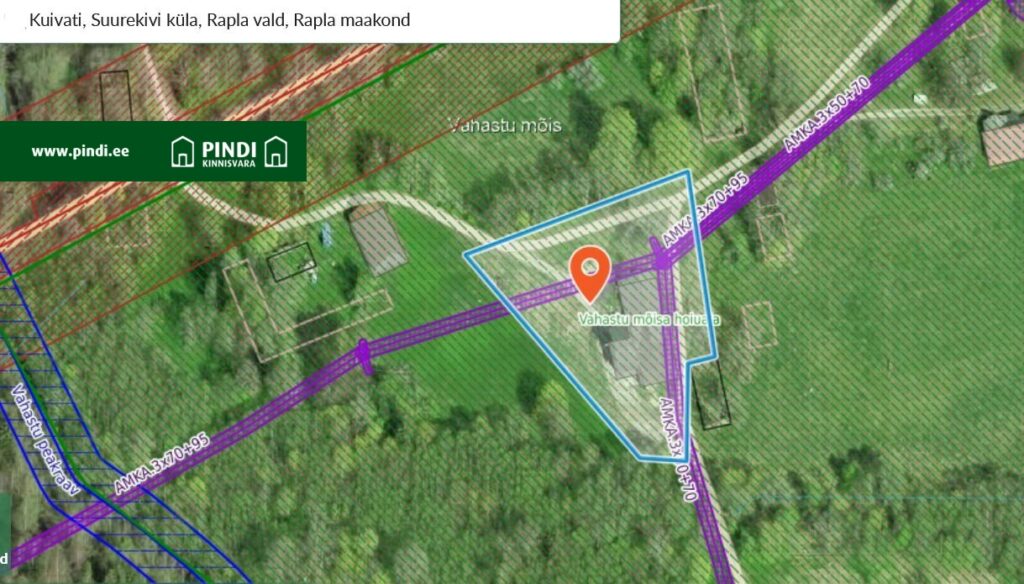1024x584 pixels.
Task: Click the red-roofed building at the right edge
Action: point(1003,139)
